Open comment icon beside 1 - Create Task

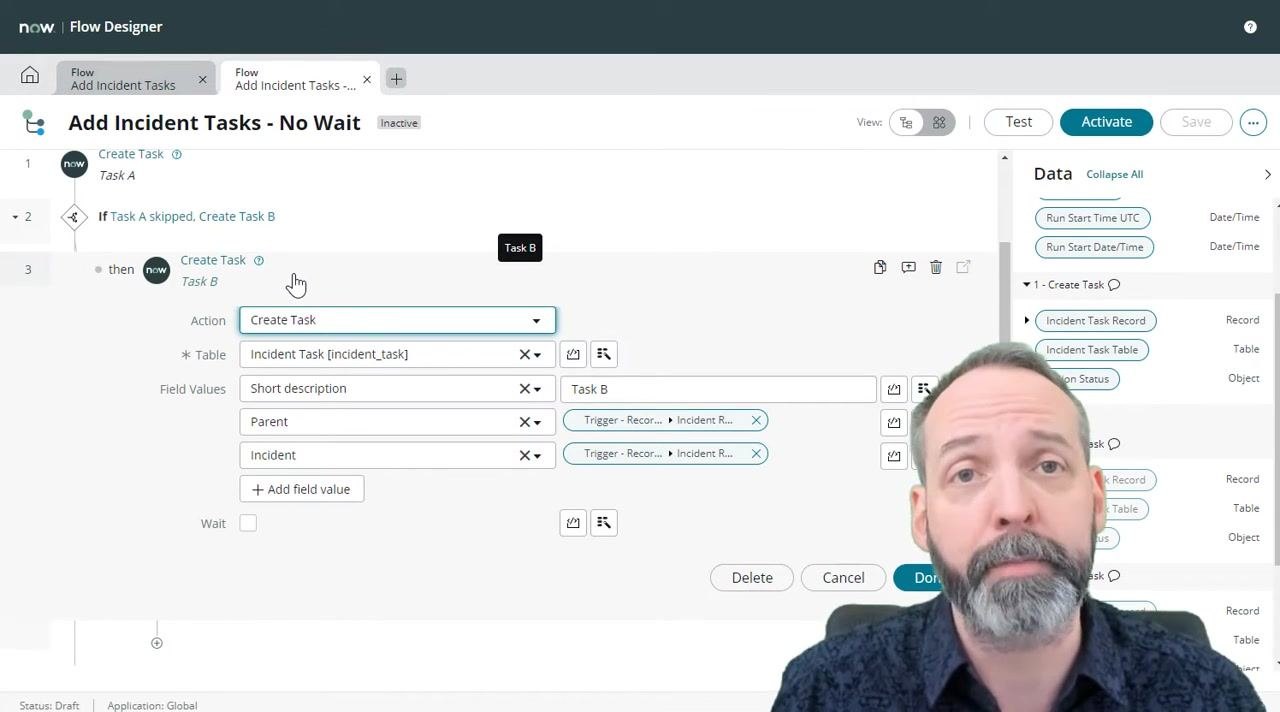coord(1114,285)
